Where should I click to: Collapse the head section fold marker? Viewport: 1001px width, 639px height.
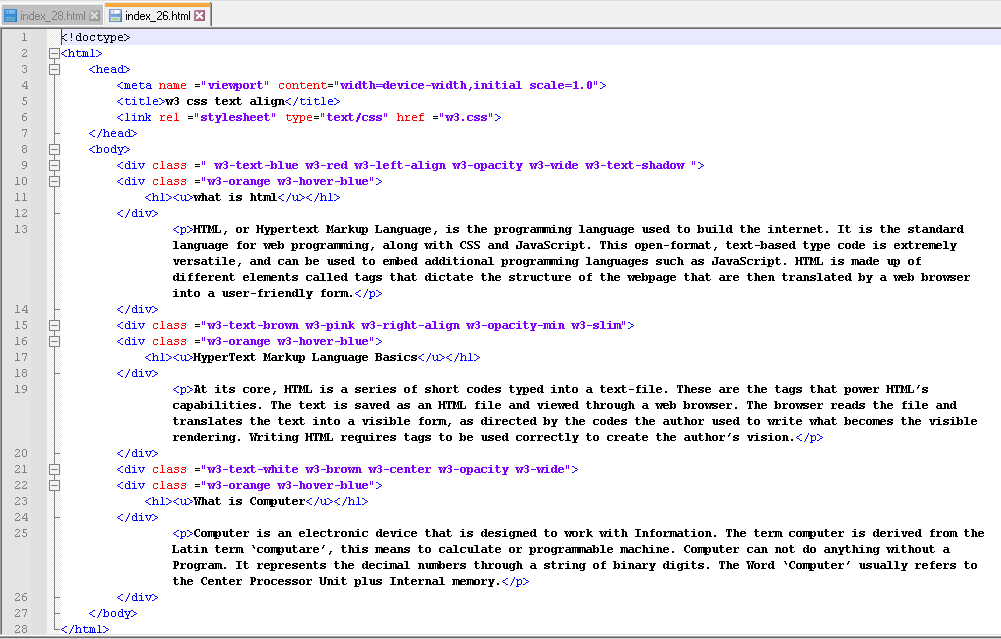point(53,69)
